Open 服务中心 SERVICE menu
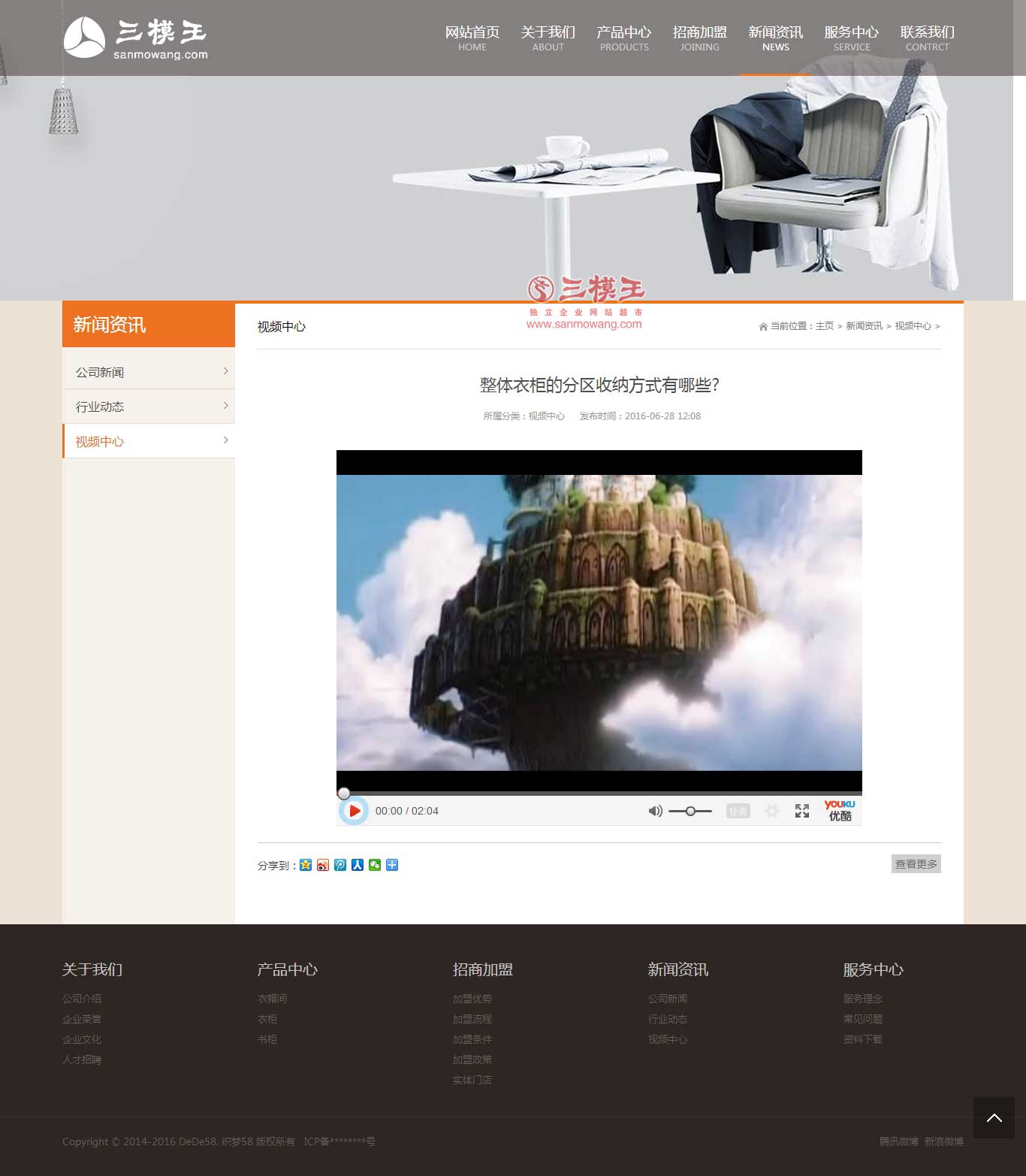 (x=852, y=38)
